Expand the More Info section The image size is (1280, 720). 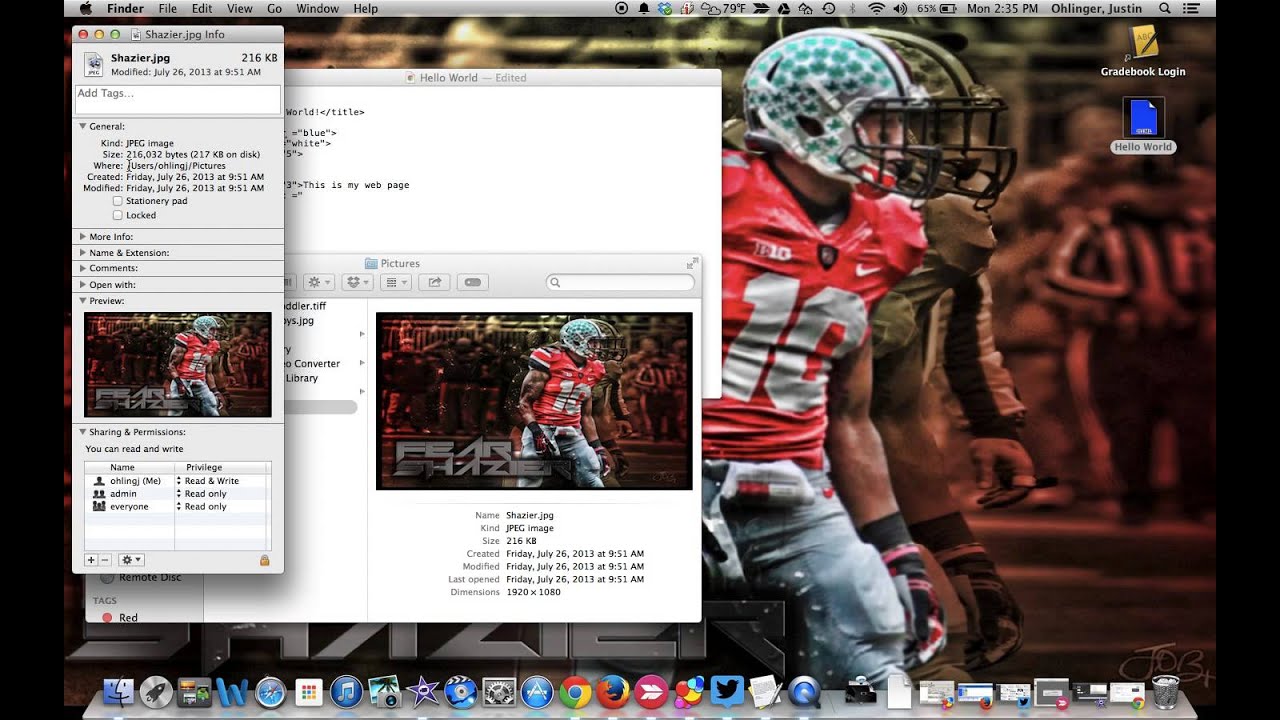pyautogui.click(x=83, y=237)
